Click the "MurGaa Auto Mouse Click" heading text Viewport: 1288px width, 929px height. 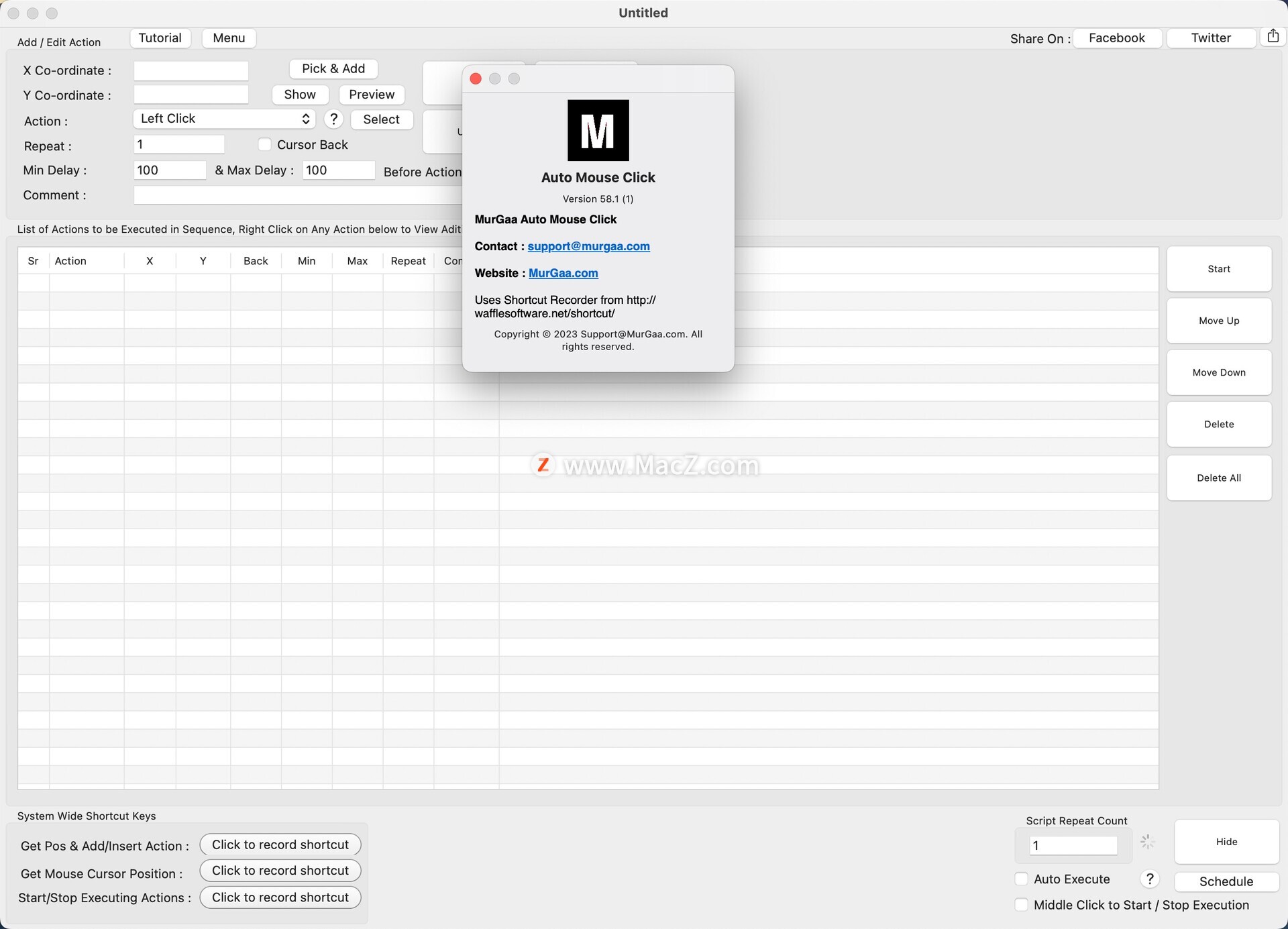tap(545, 219)
